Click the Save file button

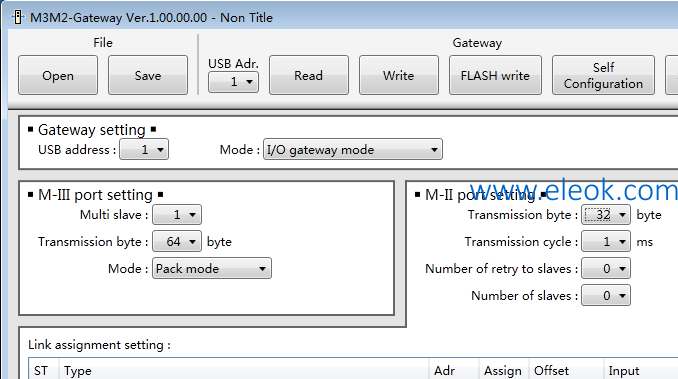coord(148,75)
